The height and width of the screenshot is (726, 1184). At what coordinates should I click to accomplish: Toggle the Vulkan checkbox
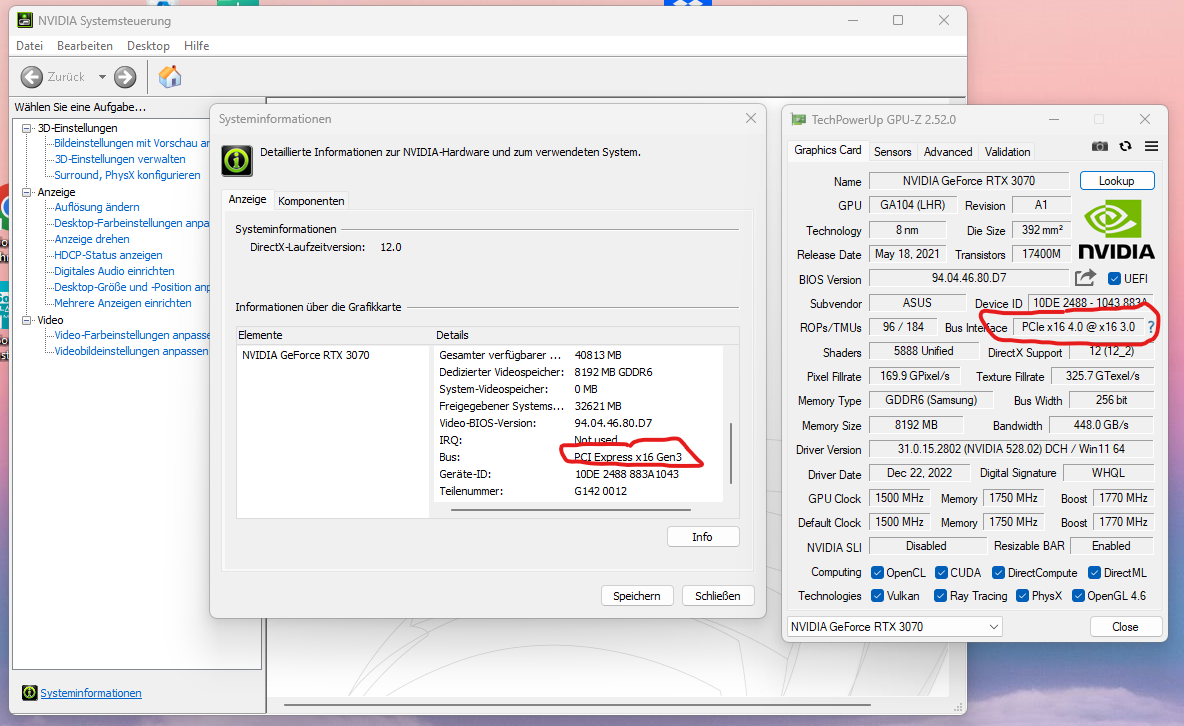pos(877,595)
